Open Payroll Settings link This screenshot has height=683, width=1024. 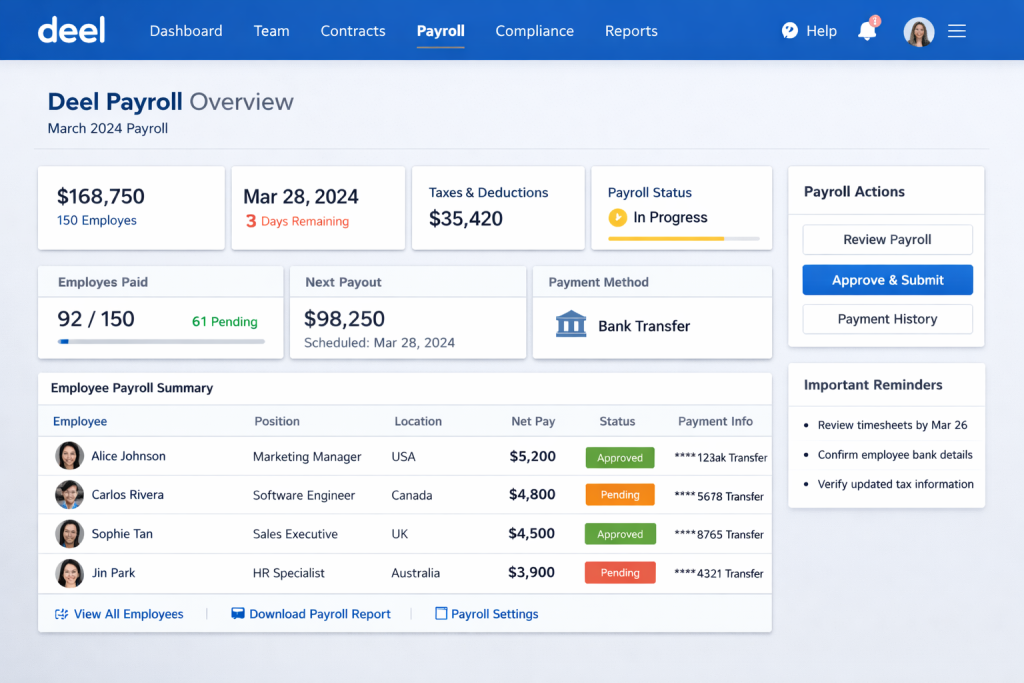point(494,614)
